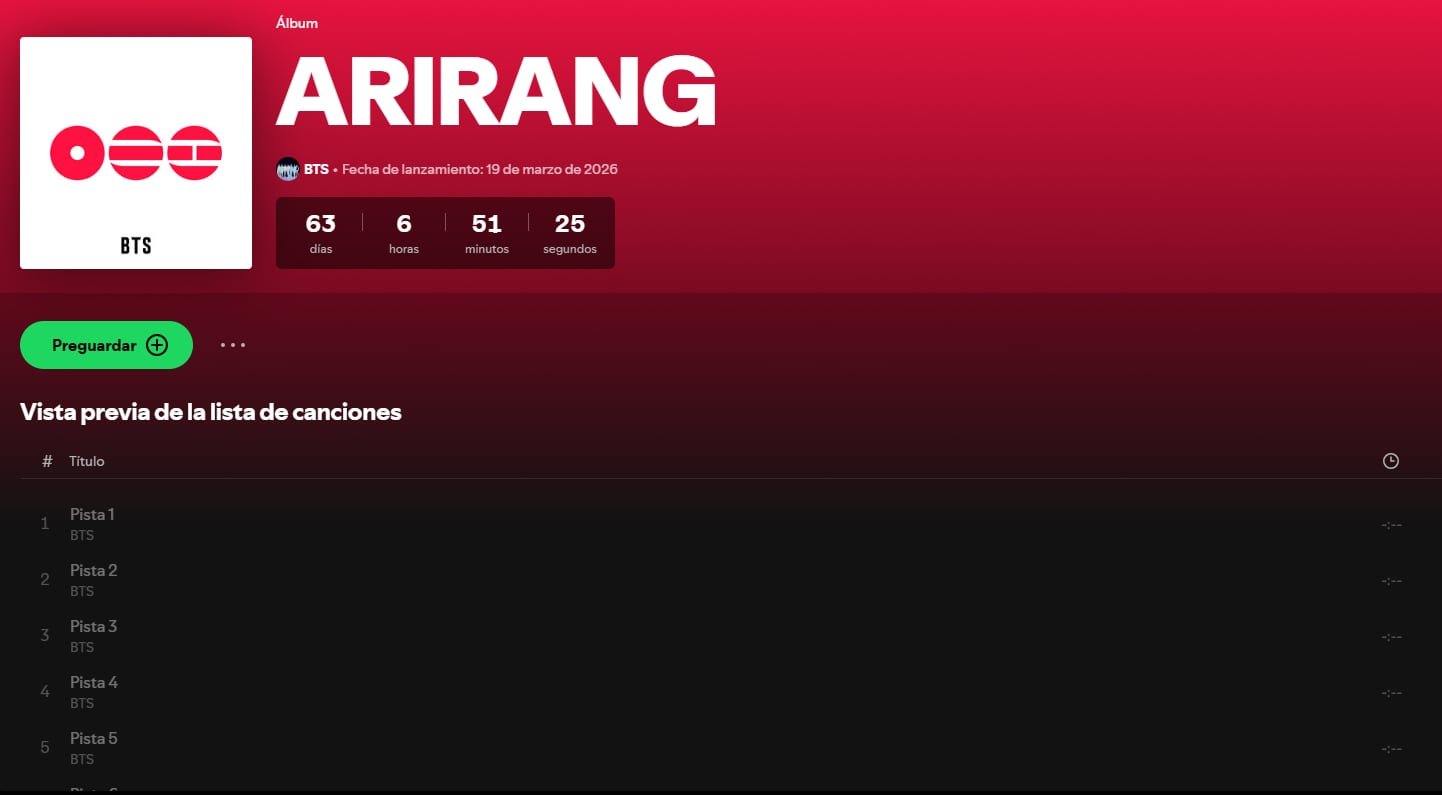This screenshot has height=795, width=1442.
Task: Open the BTS artist link
Action: 318,169
